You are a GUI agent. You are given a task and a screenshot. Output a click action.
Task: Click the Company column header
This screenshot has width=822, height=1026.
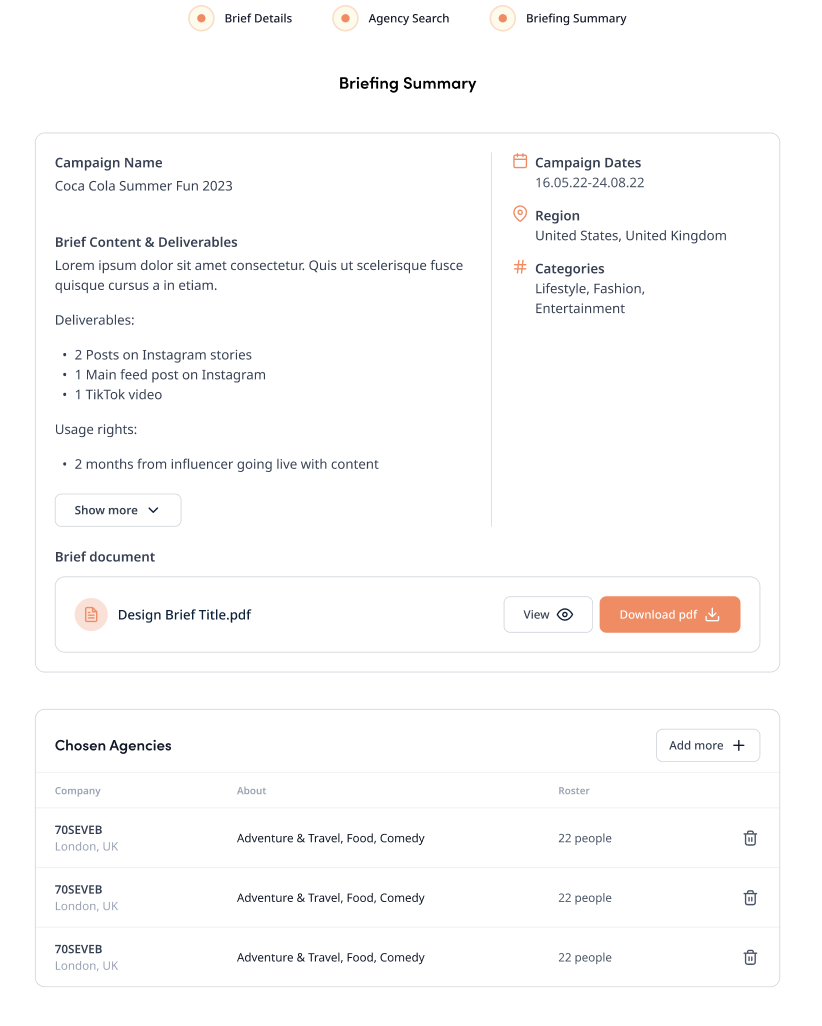point(78,790)
